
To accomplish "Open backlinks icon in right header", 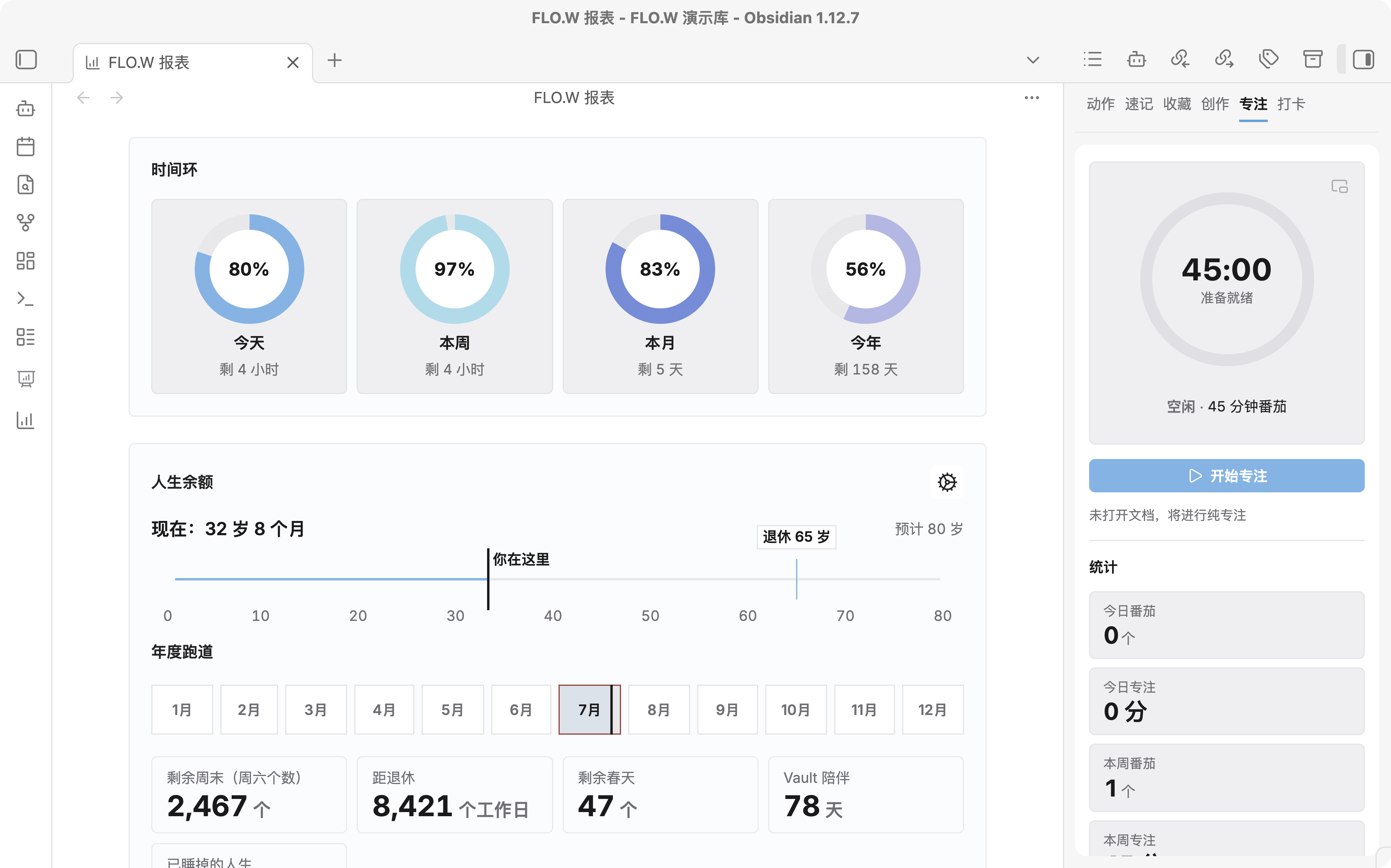I will click(x=1180, y=59).
